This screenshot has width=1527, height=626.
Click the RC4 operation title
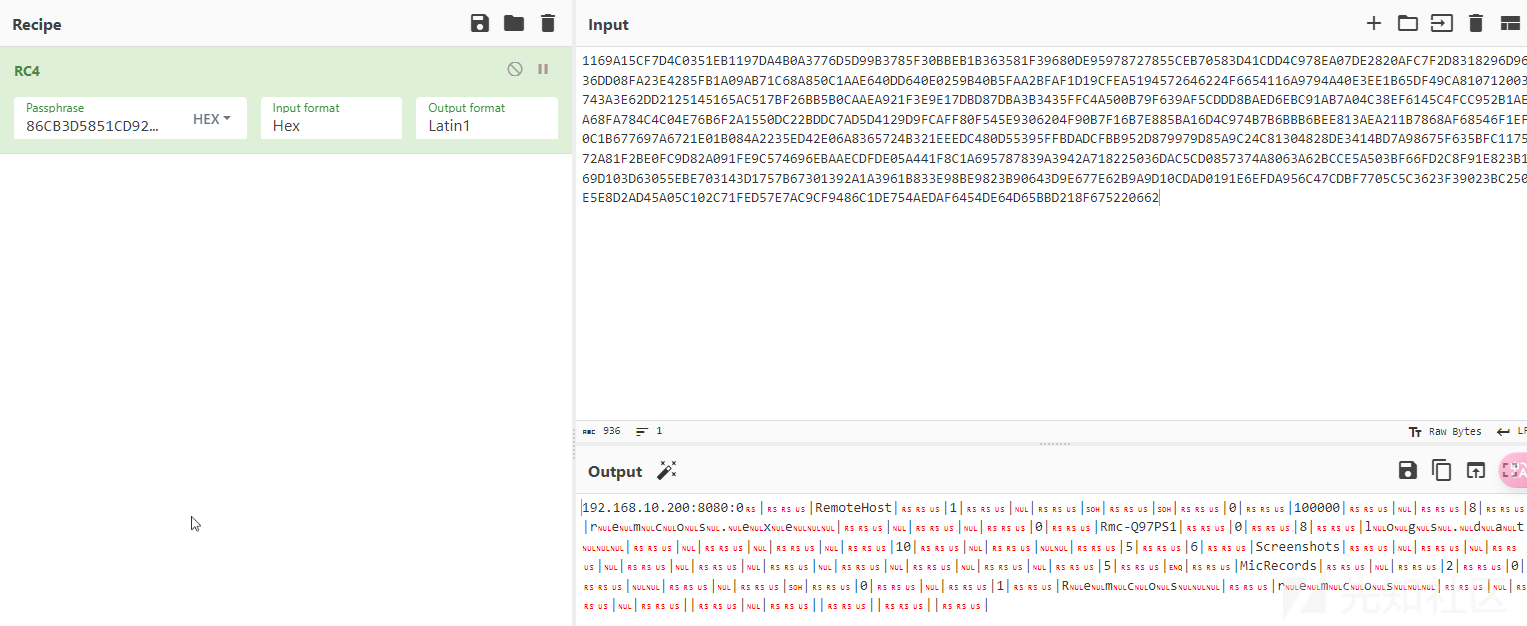point(27,71)
